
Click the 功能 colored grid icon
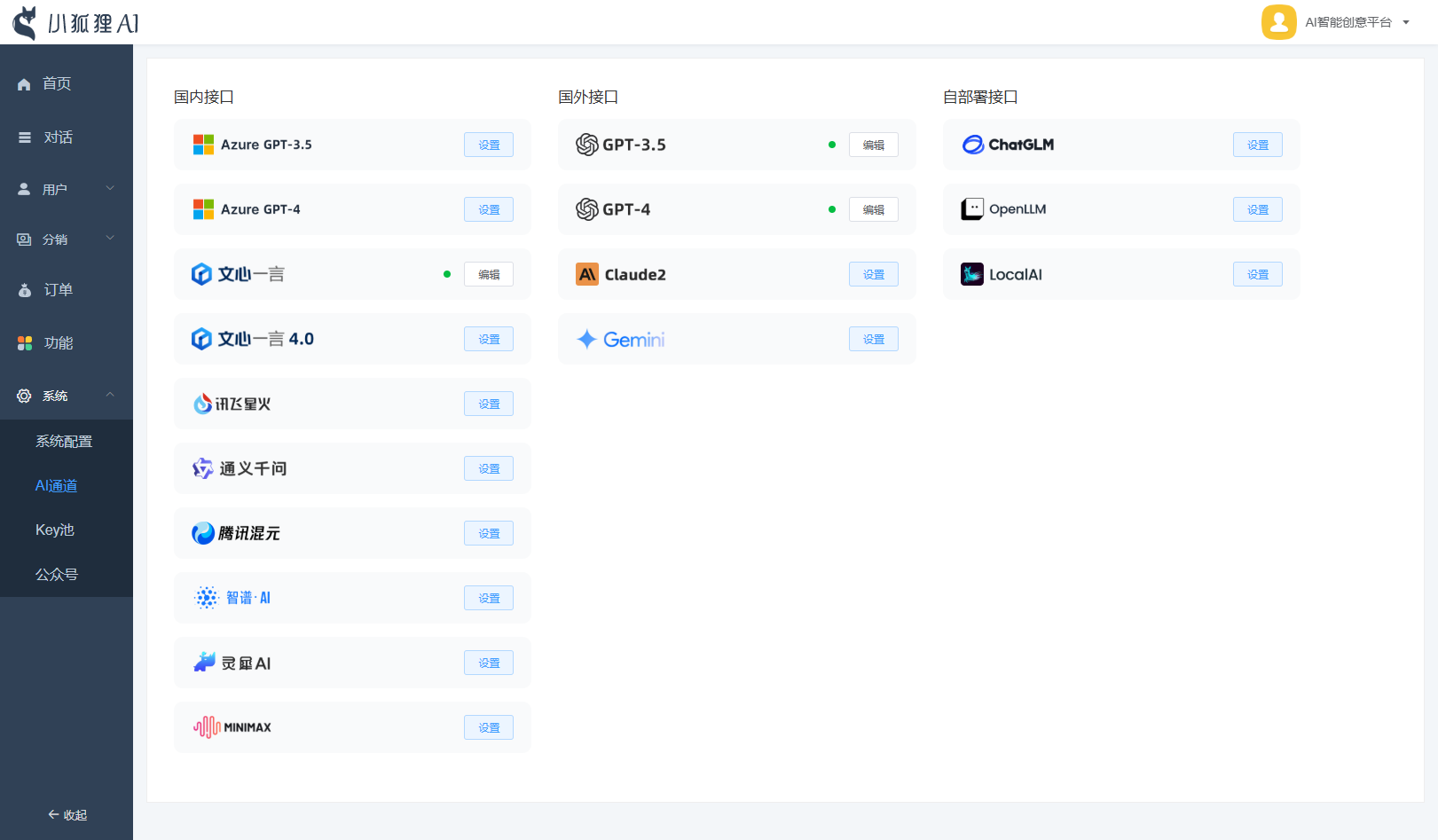tap(25, 343)
